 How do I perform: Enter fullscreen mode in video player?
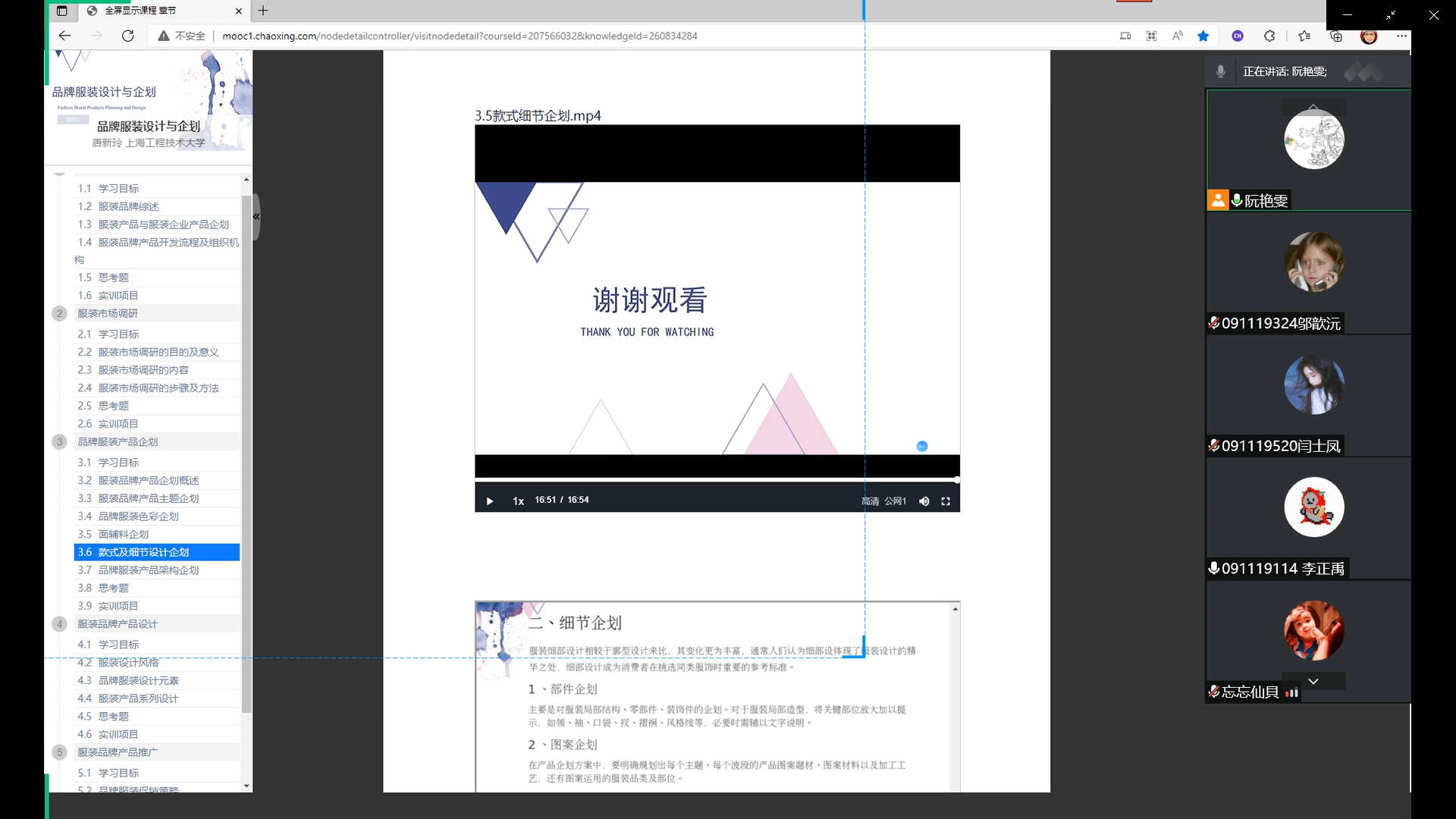946,501
